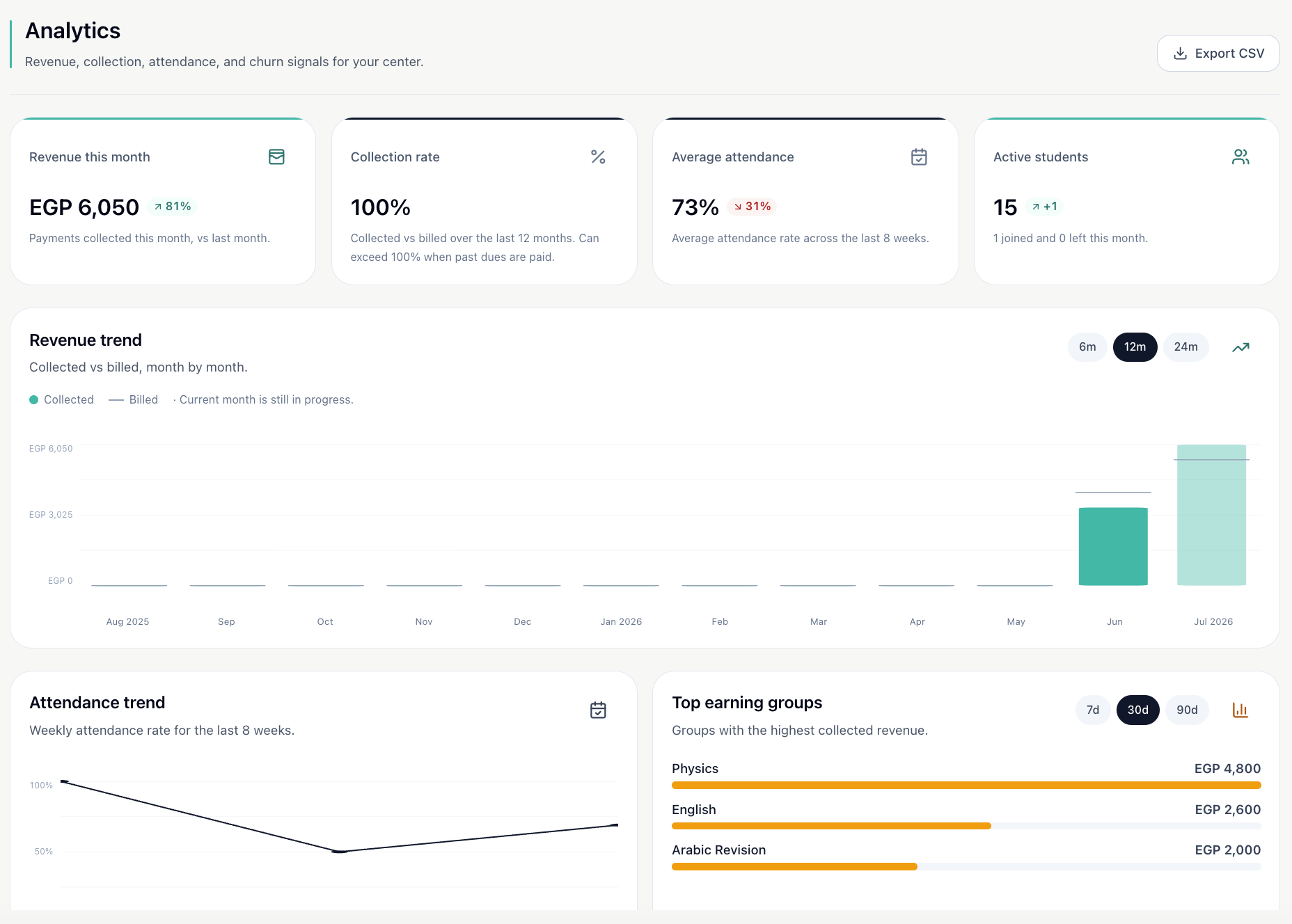Click the Collected legend dot
The height and width of the screenshot is (924, 1292).
[33, 400]
